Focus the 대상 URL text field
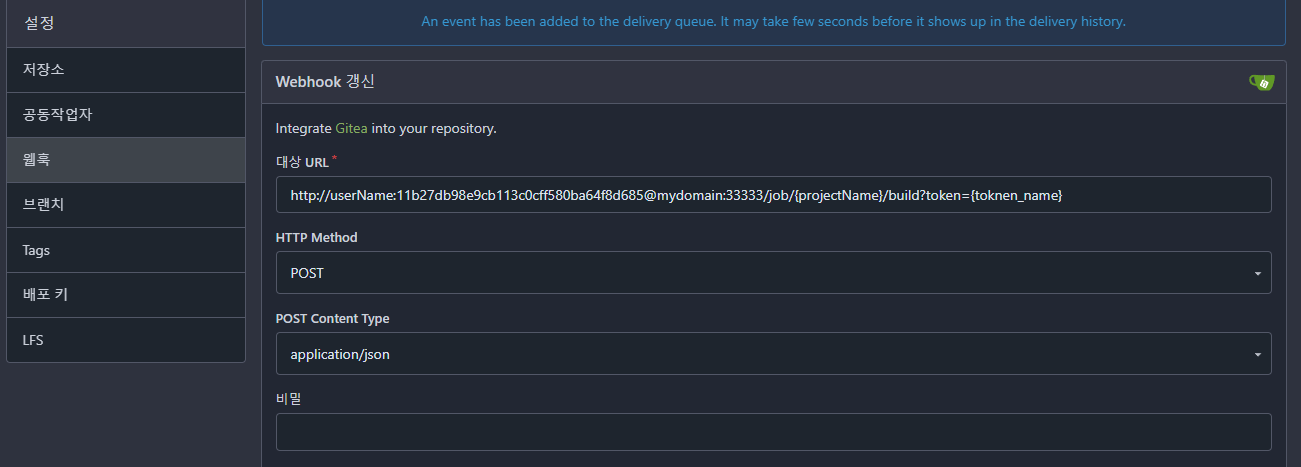 coord(772,195)
